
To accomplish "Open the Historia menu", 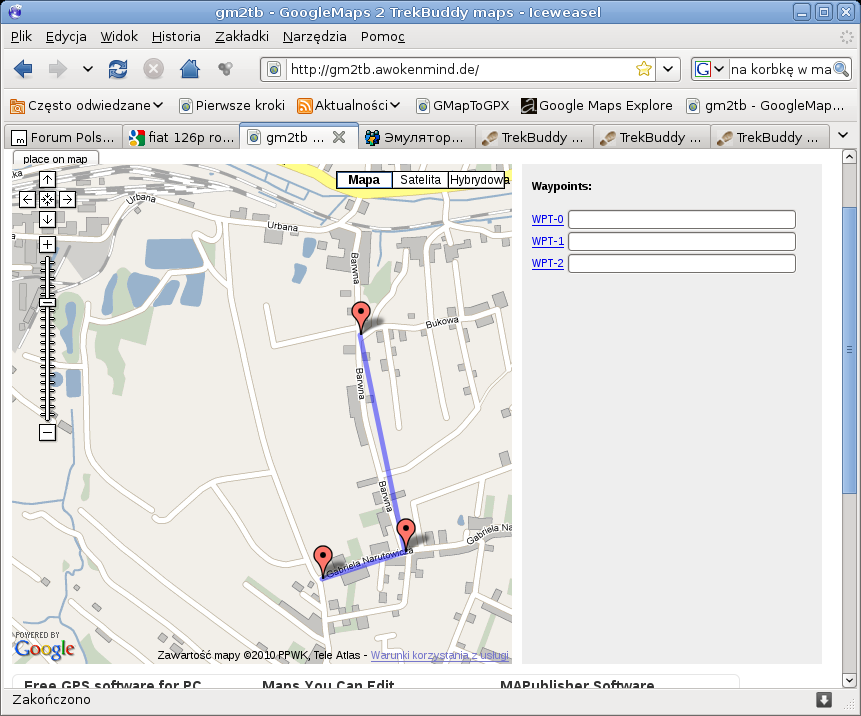I will 176,37.
